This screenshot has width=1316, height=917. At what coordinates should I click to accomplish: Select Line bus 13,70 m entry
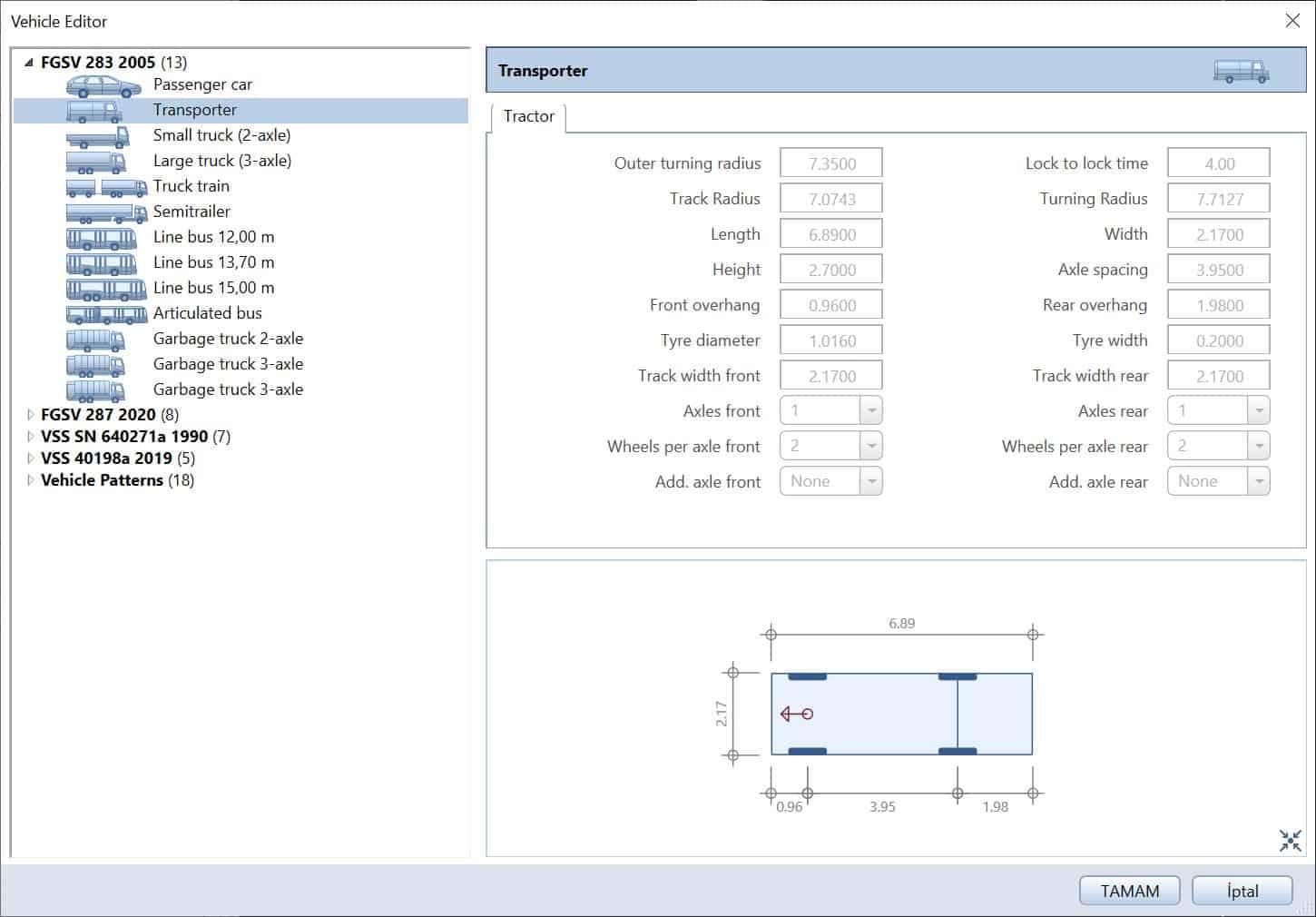coord(213,262)
